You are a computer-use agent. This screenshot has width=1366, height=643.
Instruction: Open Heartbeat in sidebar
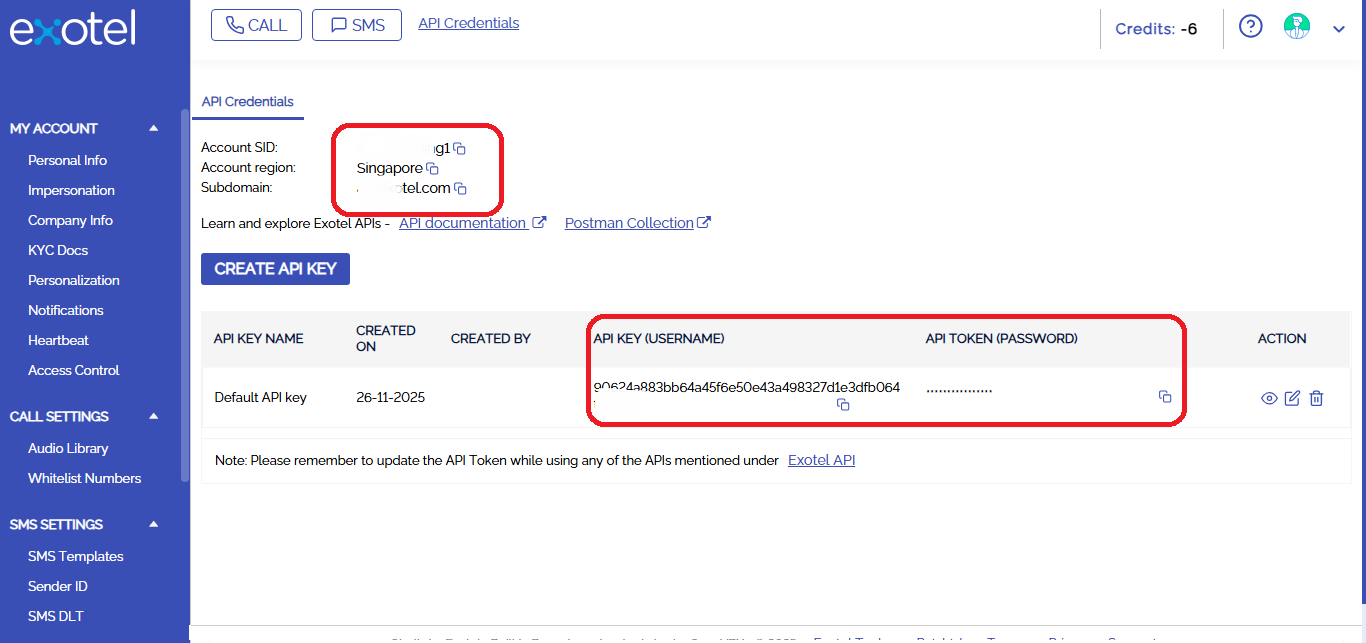58,340
